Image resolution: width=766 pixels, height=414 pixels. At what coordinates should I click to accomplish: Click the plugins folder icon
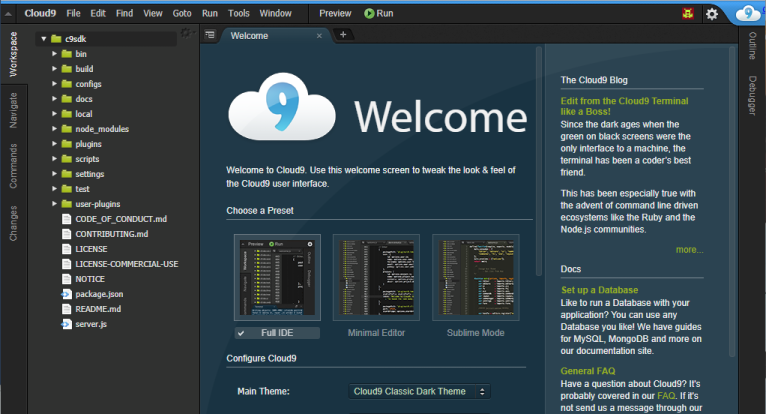(x=67, y=144)
